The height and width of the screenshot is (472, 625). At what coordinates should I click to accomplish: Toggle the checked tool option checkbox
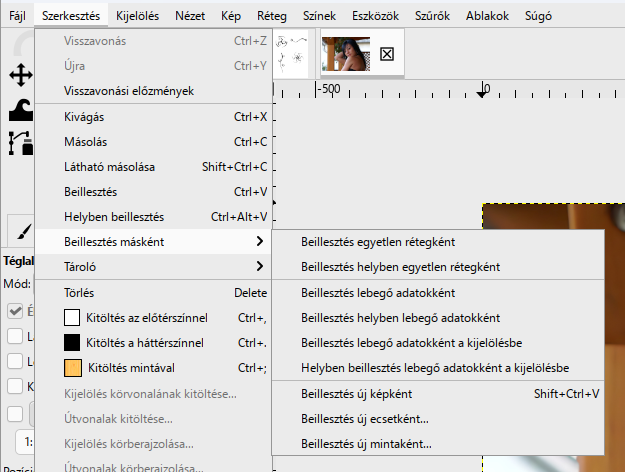[15, 311]
